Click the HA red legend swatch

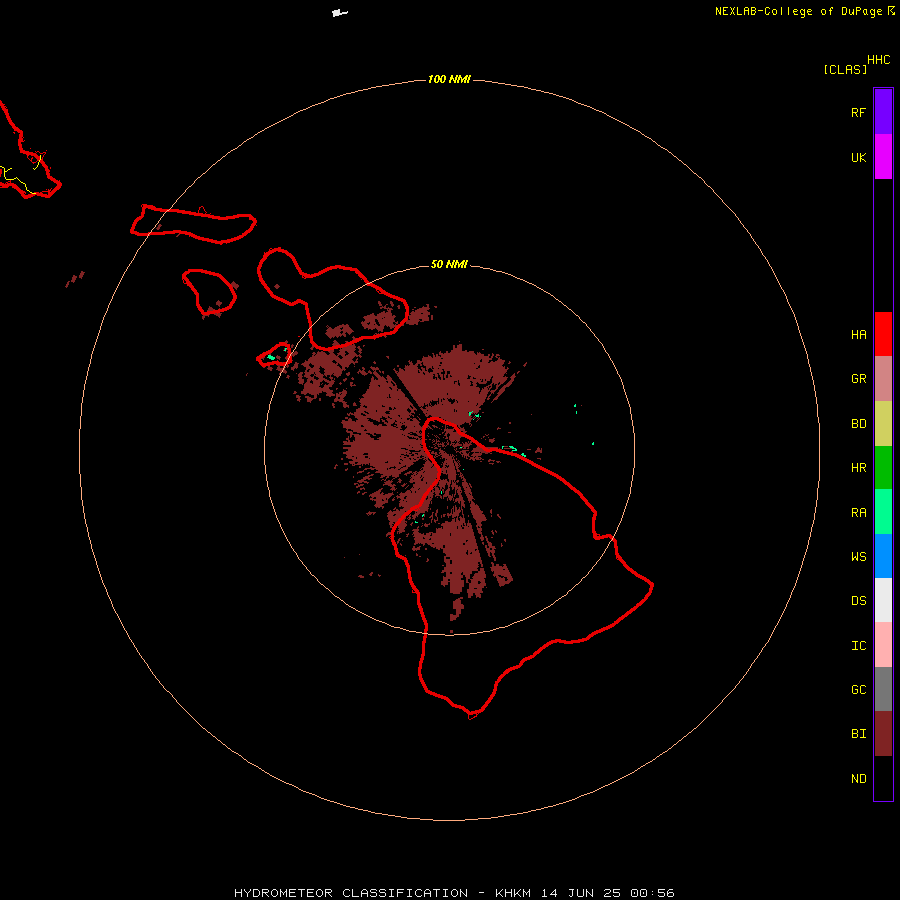tap(883, 334)
